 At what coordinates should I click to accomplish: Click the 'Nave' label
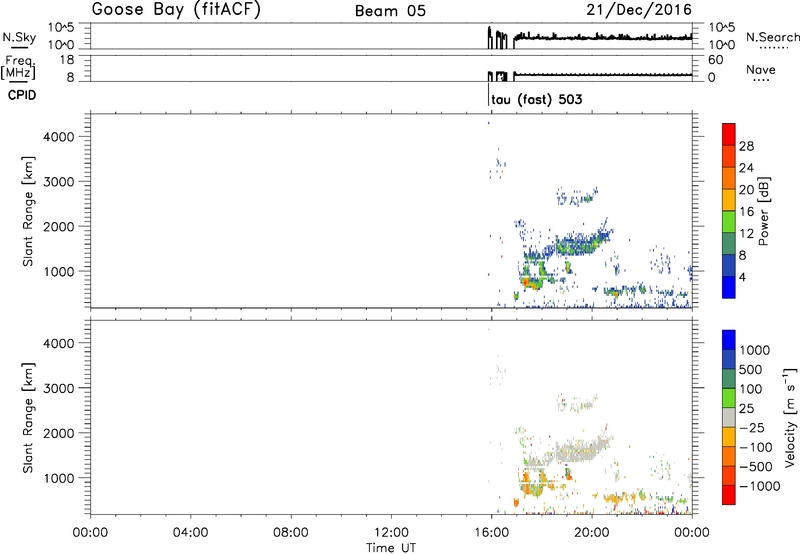click(x=761, y=69)
